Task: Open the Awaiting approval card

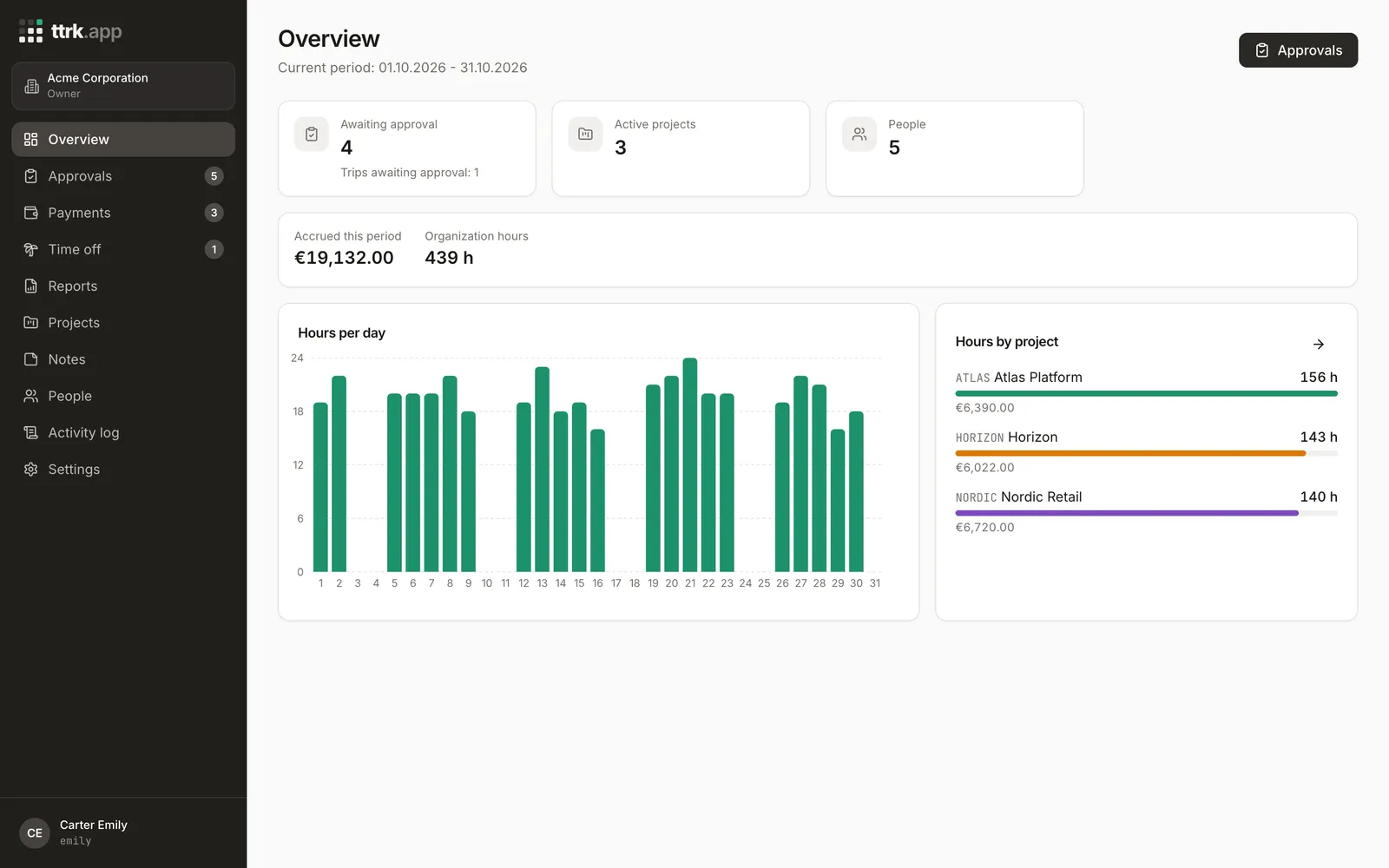Action: 407,148
